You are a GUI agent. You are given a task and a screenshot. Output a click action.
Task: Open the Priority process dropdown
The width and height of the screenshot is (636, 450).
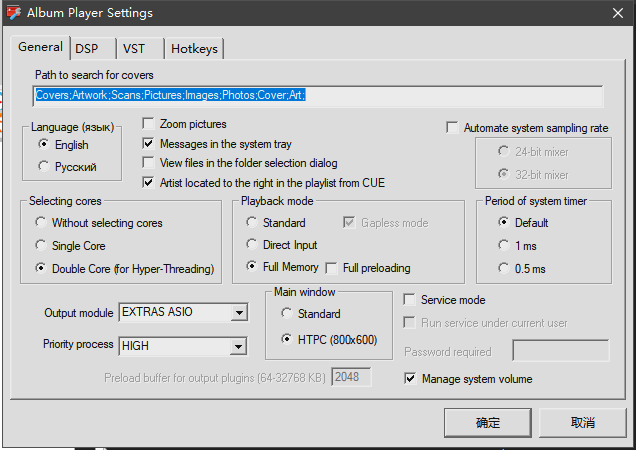(238, 346)
